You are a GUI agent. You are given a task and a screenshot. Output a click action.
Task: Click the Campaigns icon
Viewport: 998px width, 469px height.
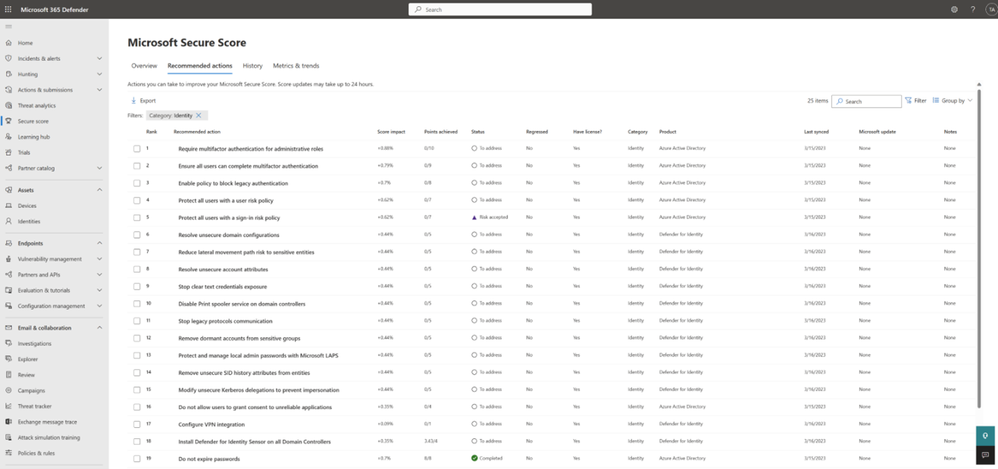click(8, 391)
